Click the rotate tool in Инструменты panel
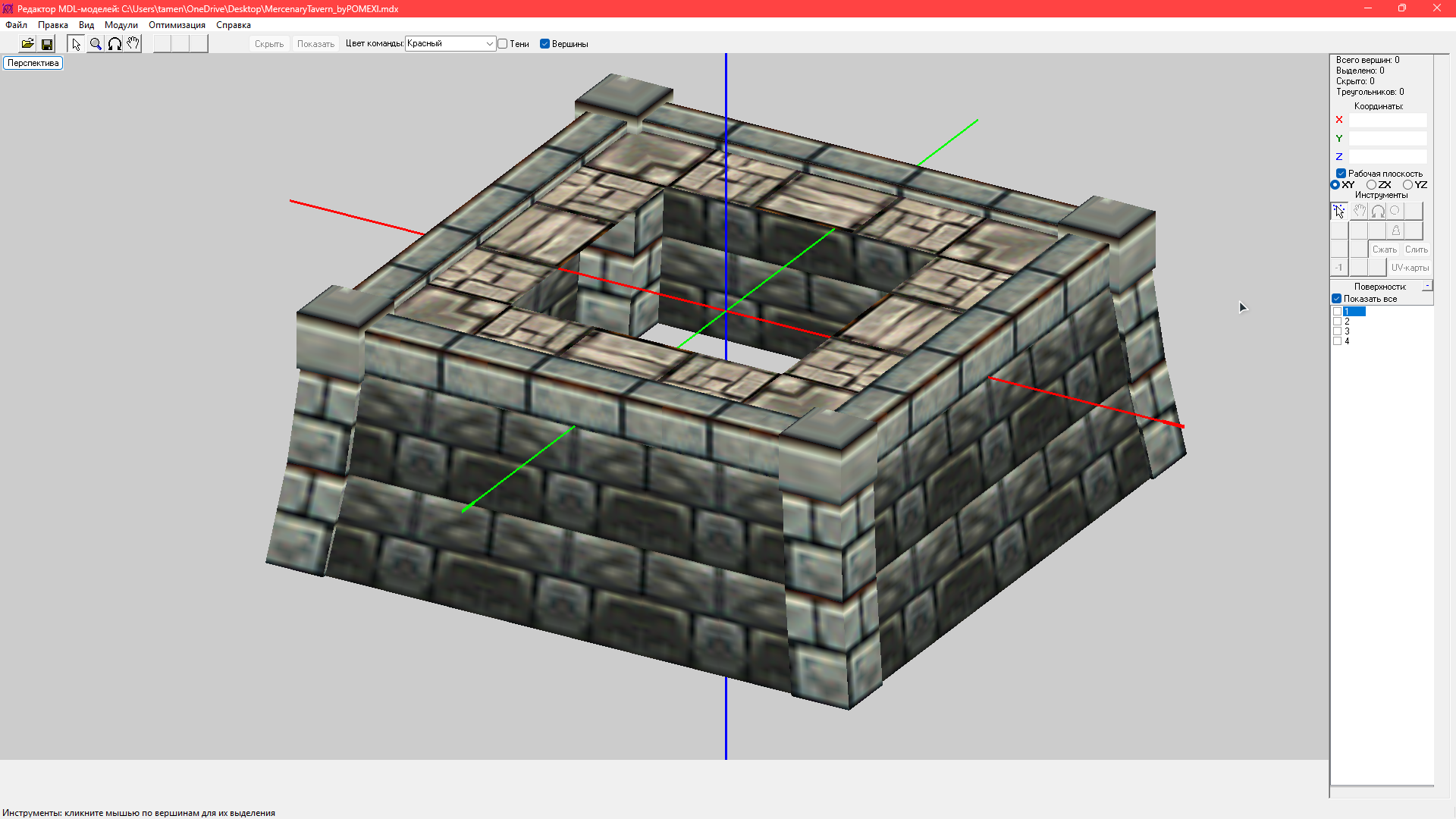Viewport: 1456px width, 819px height. click(1378, 212)
